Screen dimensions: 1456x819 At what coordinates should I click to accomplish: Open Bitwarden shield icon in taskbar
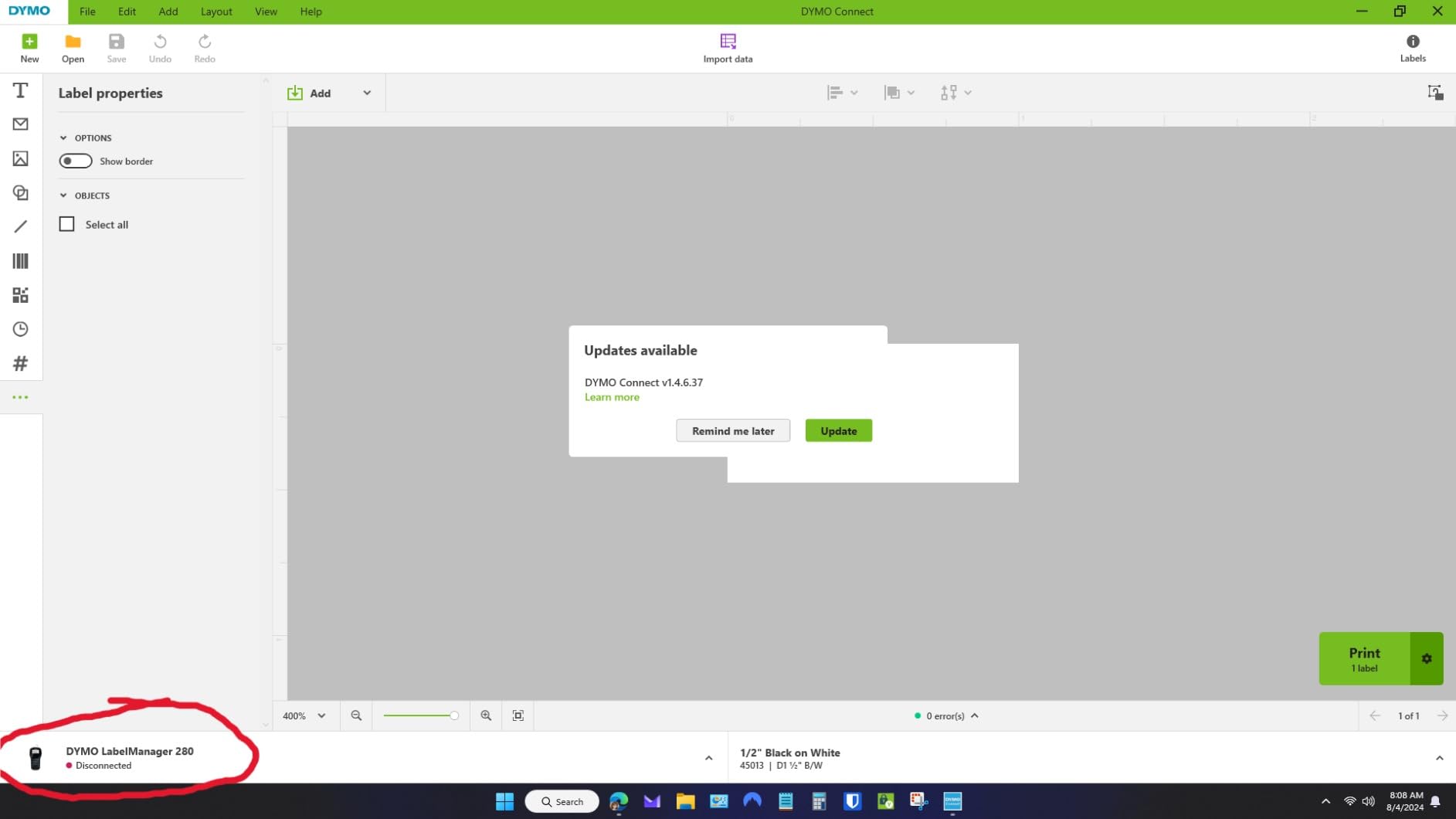point(853,801)
